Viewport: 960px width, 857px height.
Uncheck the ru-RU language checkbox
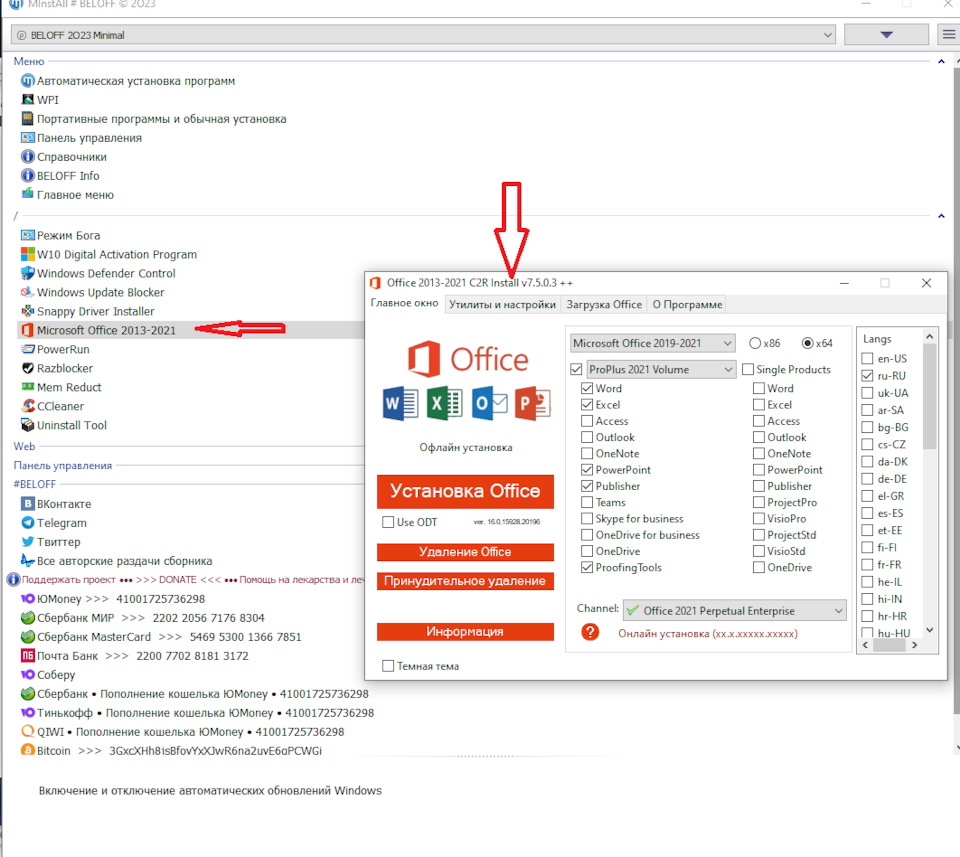pos(867,376)
